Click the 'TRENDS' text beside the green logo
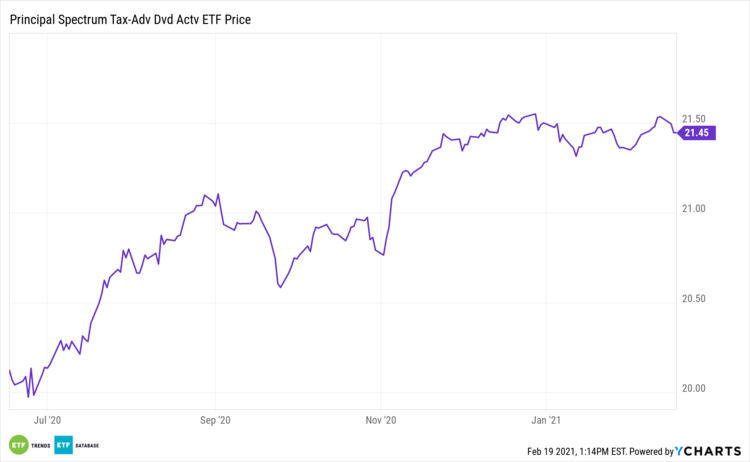 [x=40, y=444]
